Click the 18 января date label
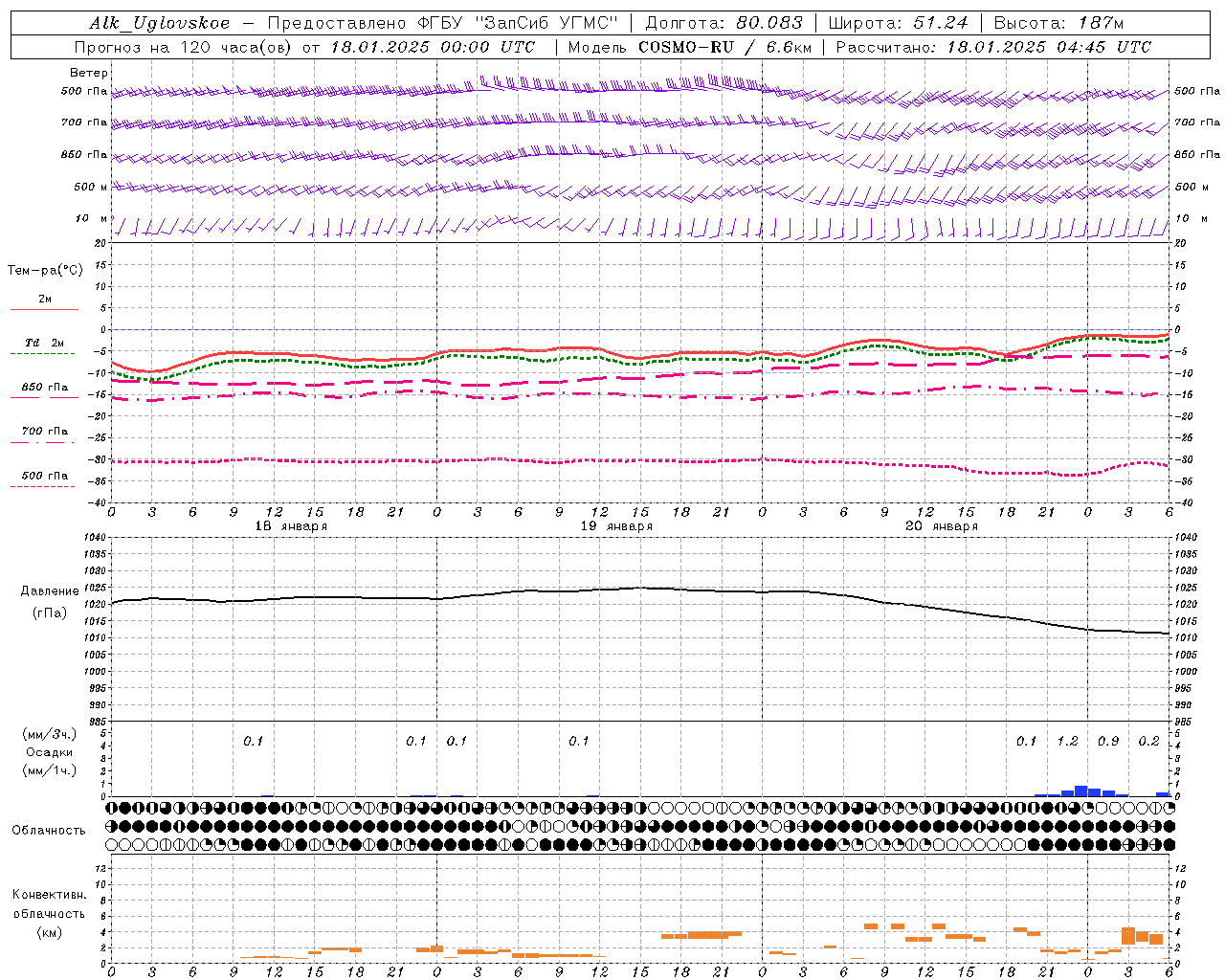This screenshot has width=1225, height=980. click(x=291, y=526)
